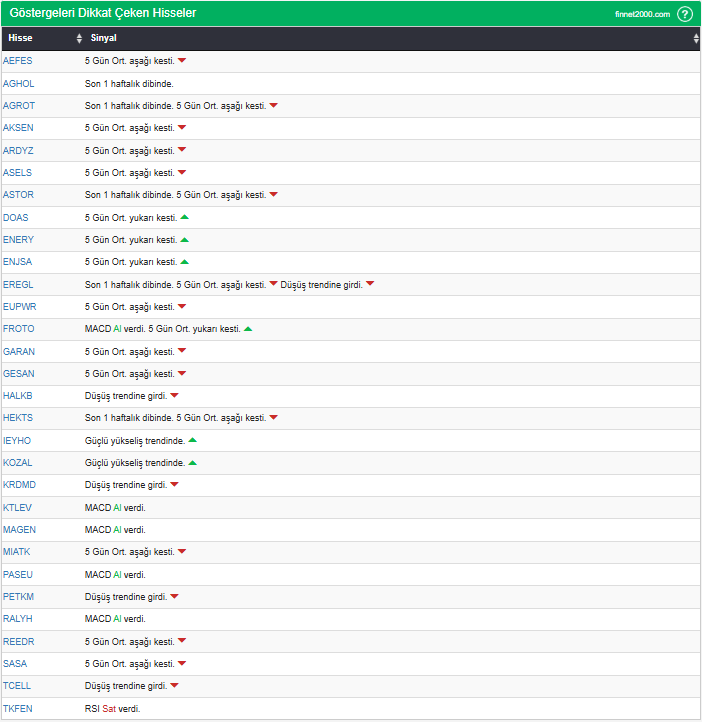
Task: Open DOAS stock link
Action: tap(16, 217)
